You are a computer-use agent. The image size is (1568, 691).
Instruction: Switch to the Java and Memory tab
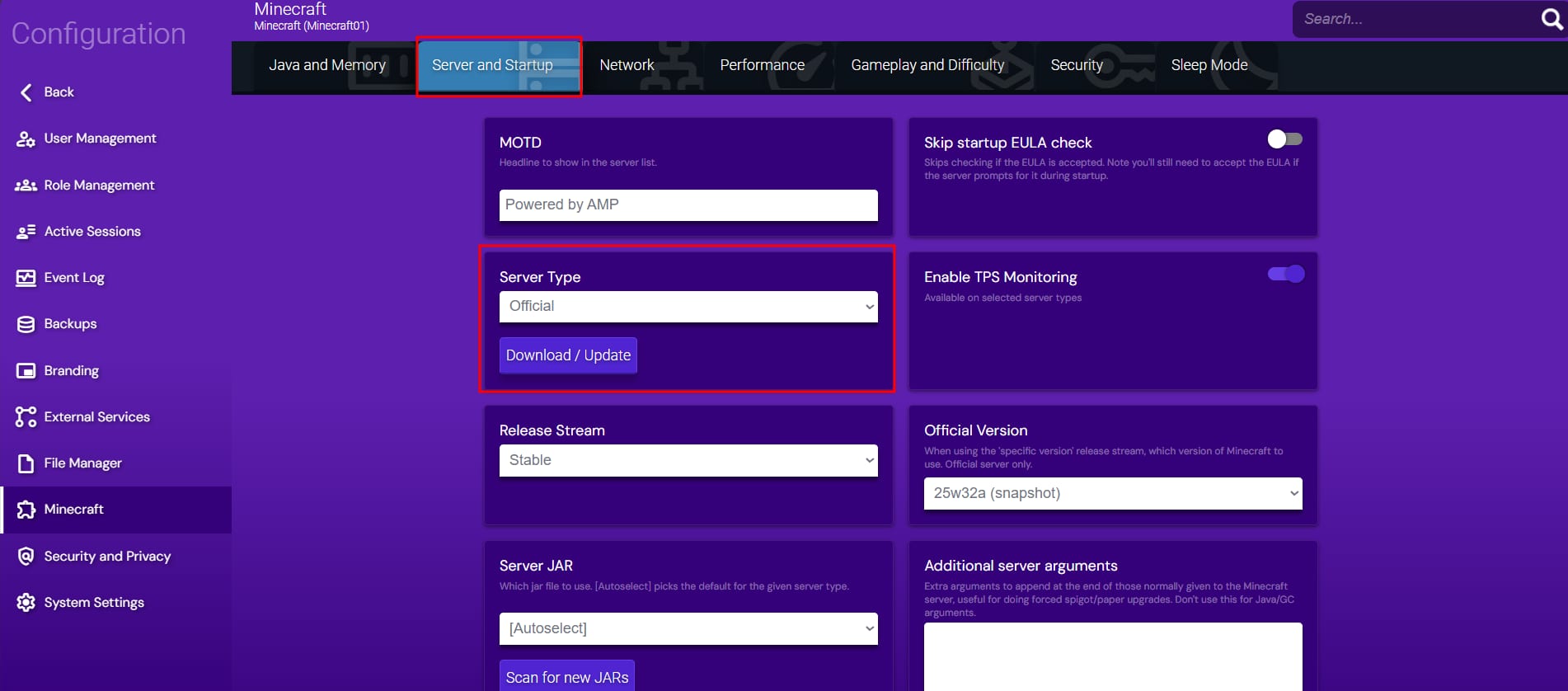(326, 65)
